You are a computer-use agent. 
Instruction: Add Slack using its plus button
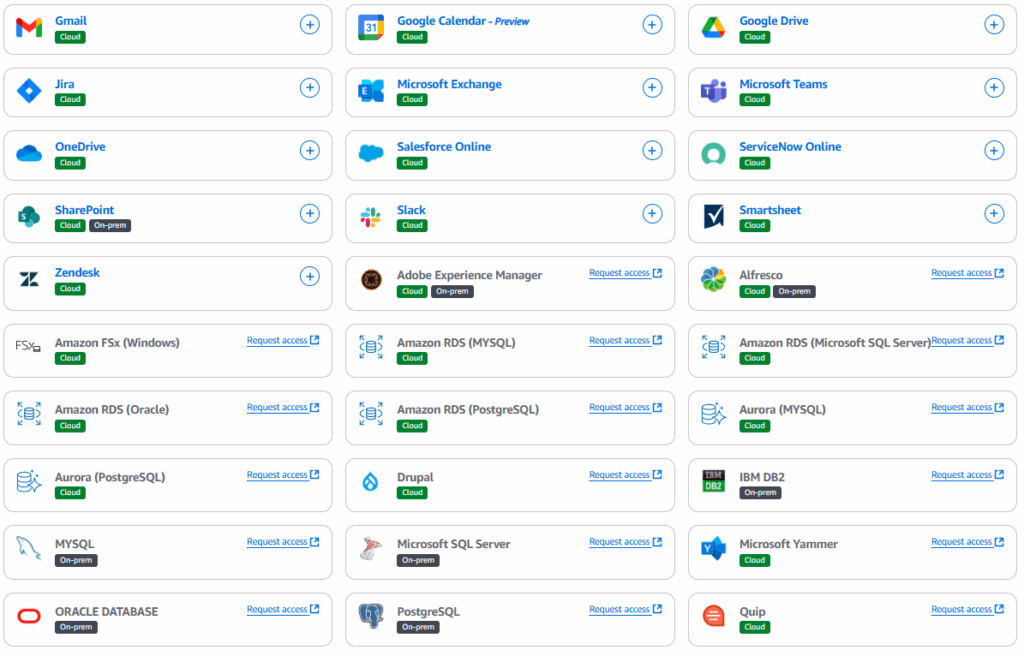[x=652, y=214]
